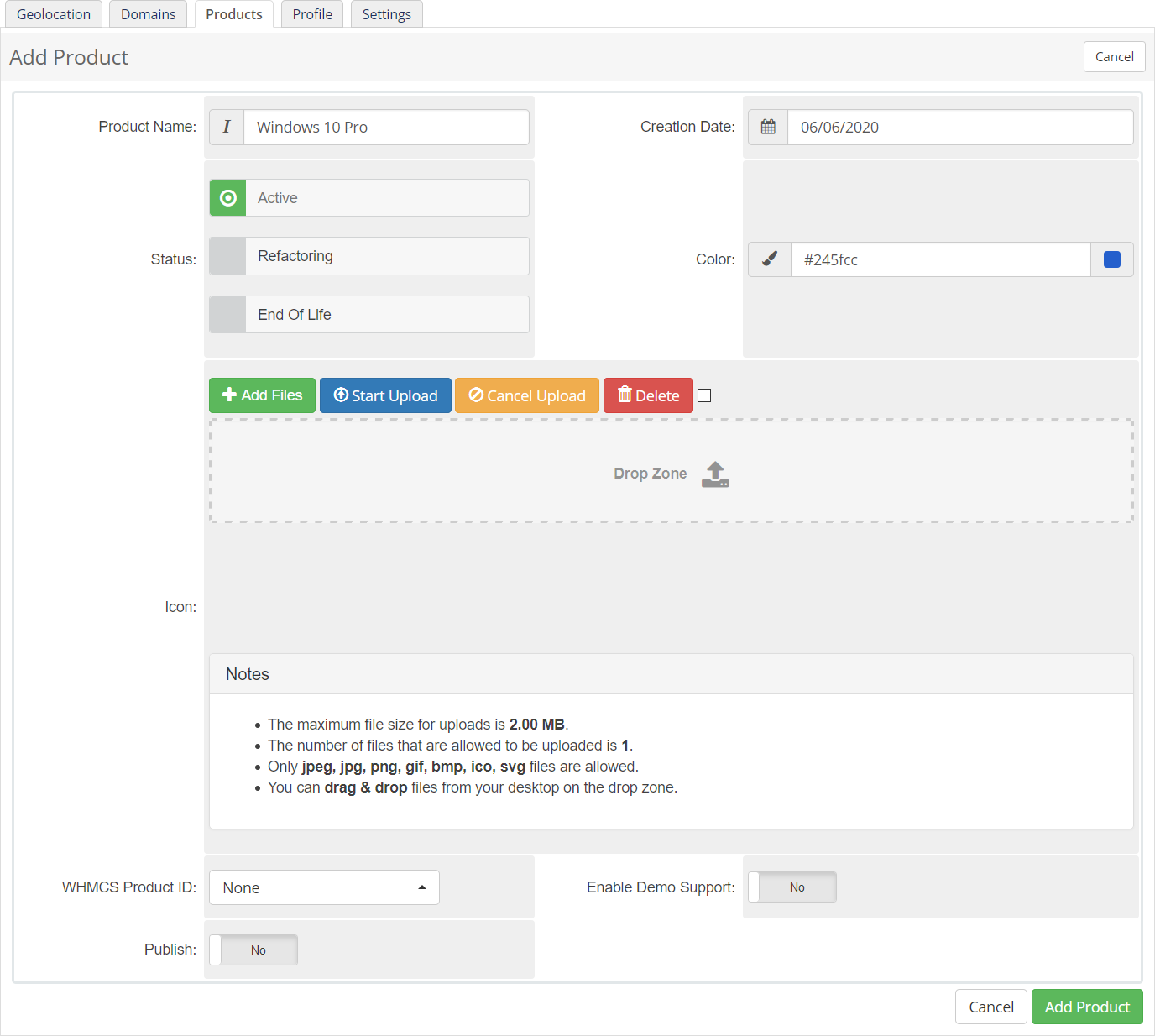Click the blue color swatch for #245fcc
This screenshot has height=1036, width=1155.
[x=1112, y=259]
